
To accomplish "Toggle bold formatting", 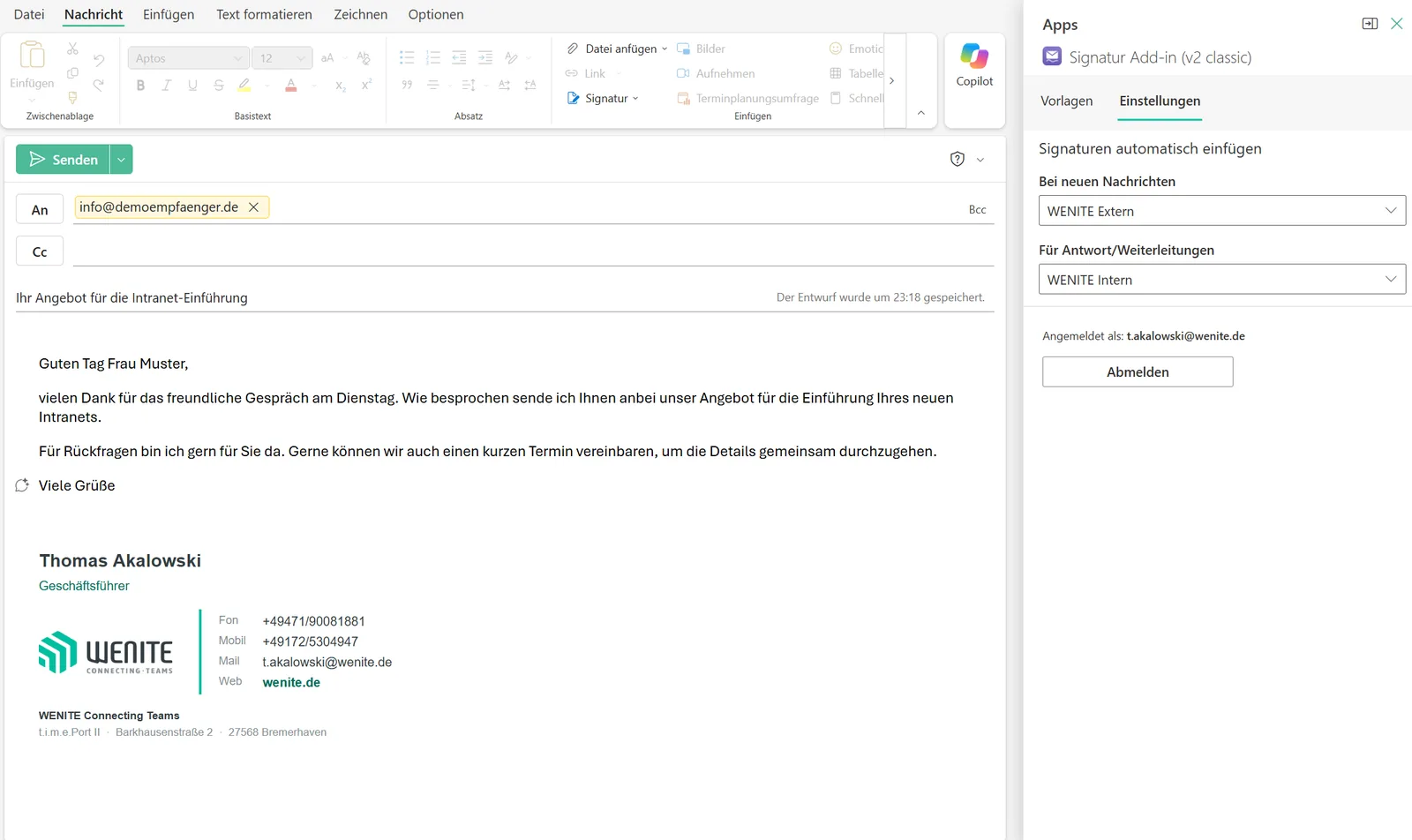I will pyautogui.click(x=140, y=86).
